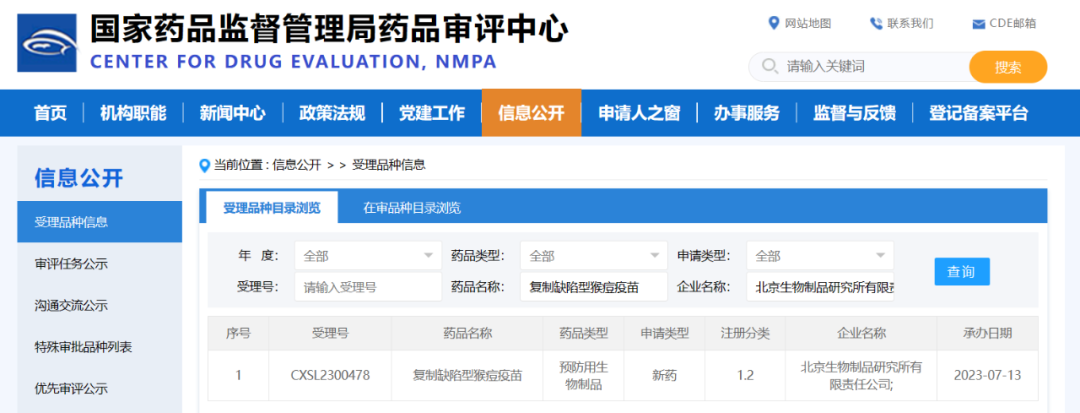Select the 信息公开 navigation item

(531, 113)
